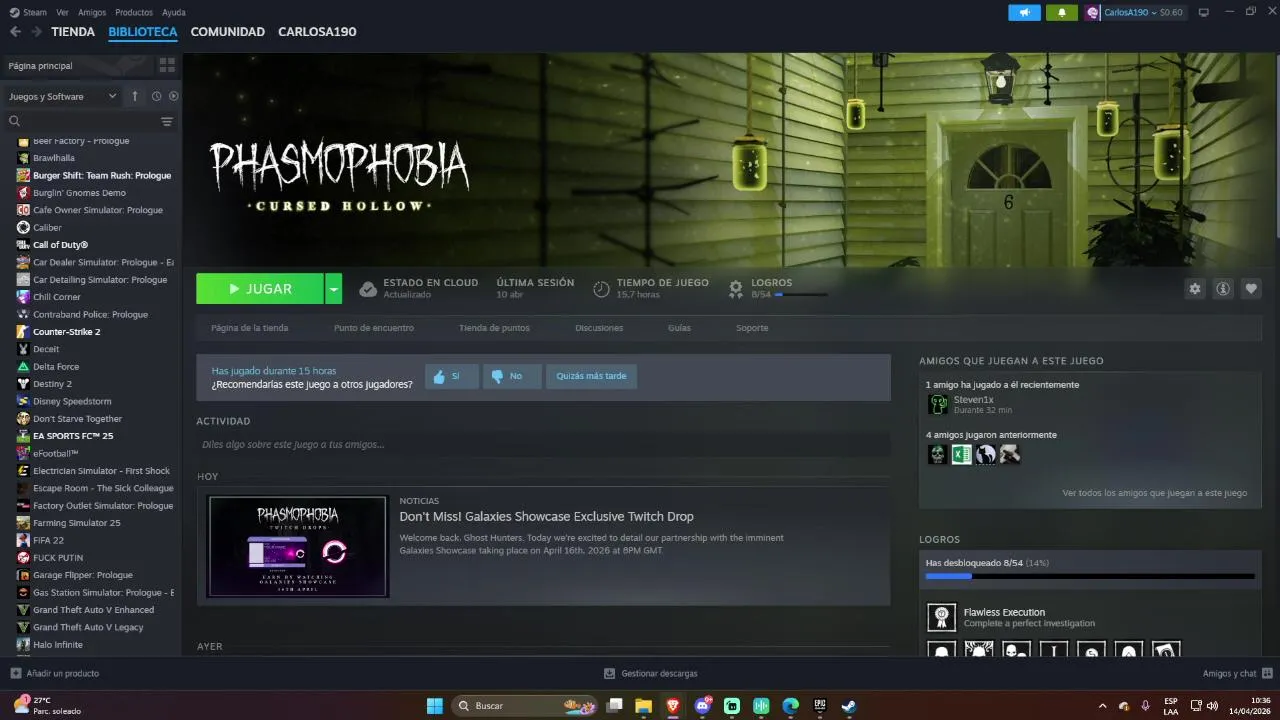Click Página principal in sidebar
This screenshot has height=720, width=1280.
click(x=40, y=66)
